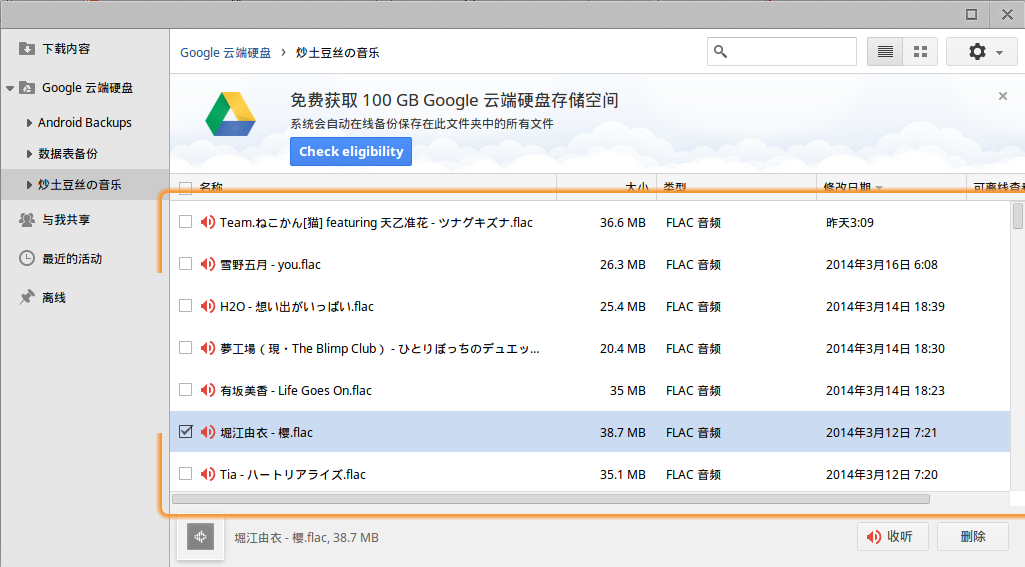Expand the 数据表备份 folder arrow
The height and width of the screenshot is (567, 1025).
(x=29, y=154)
